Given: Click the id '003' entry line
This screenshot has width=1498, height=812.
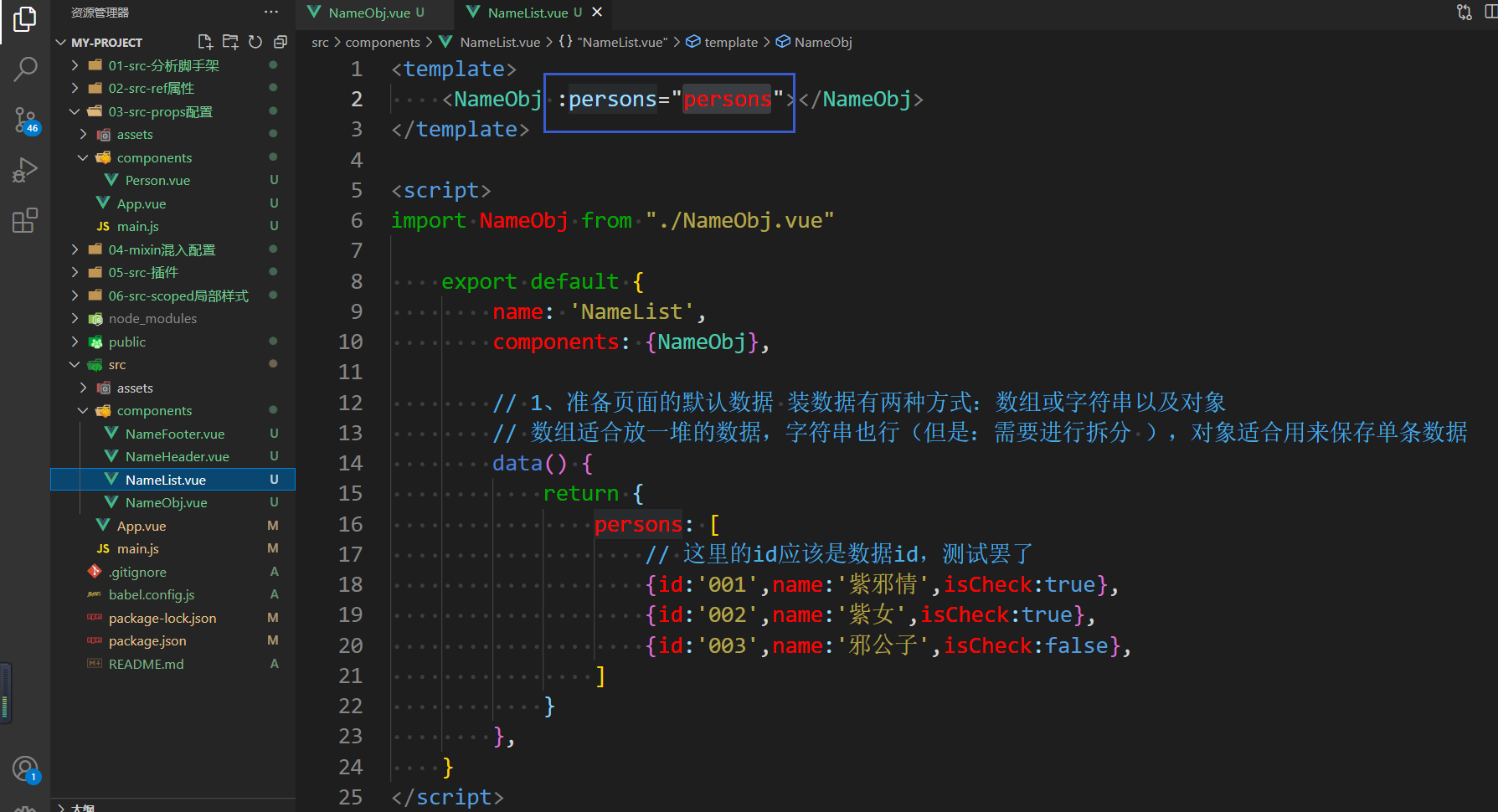Looking at the screenshot, I should click(x=888, y=645).
